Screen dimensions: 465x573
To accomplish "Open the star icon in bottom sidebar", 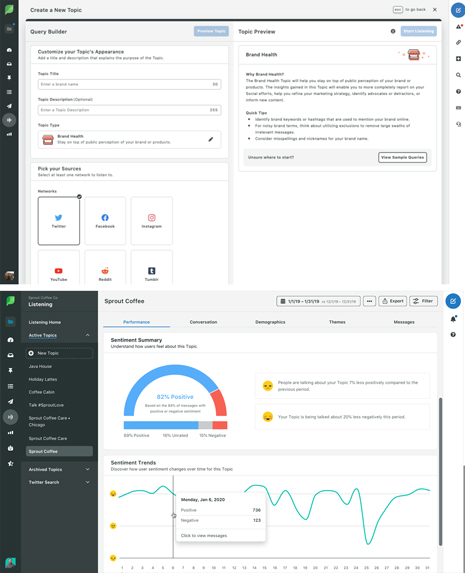I will 10,463.
